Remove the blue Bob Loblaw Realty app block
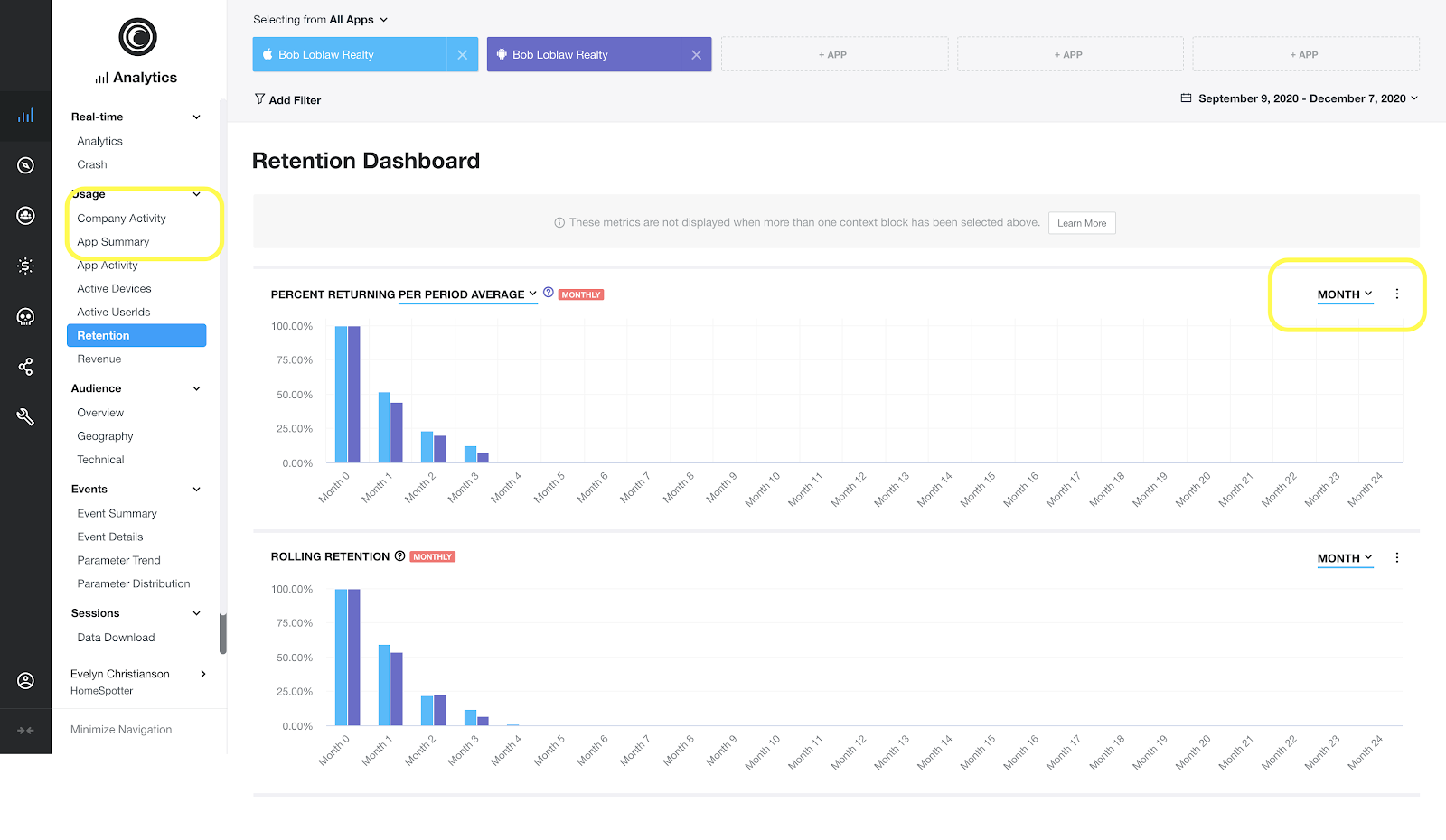This screenshot has width=1446, height=840. 463,54
